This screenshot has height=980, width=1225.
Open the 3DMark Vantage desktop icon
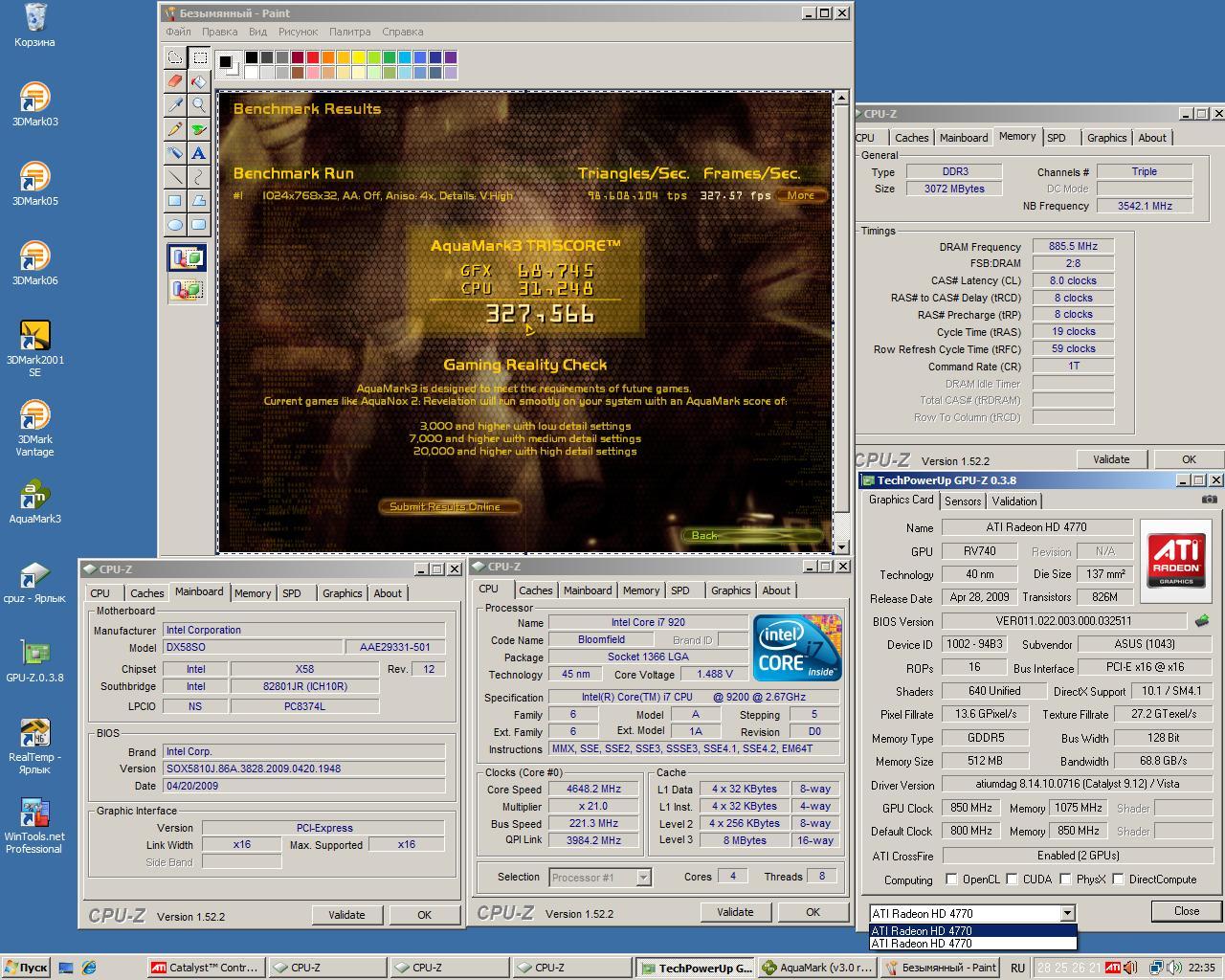tap(34, 427)
